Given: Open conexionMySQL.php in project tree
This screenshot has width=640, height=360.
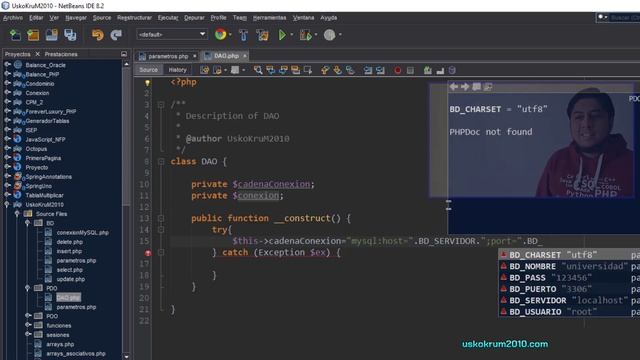Looking at the screenshot, I should pos(82,232).
